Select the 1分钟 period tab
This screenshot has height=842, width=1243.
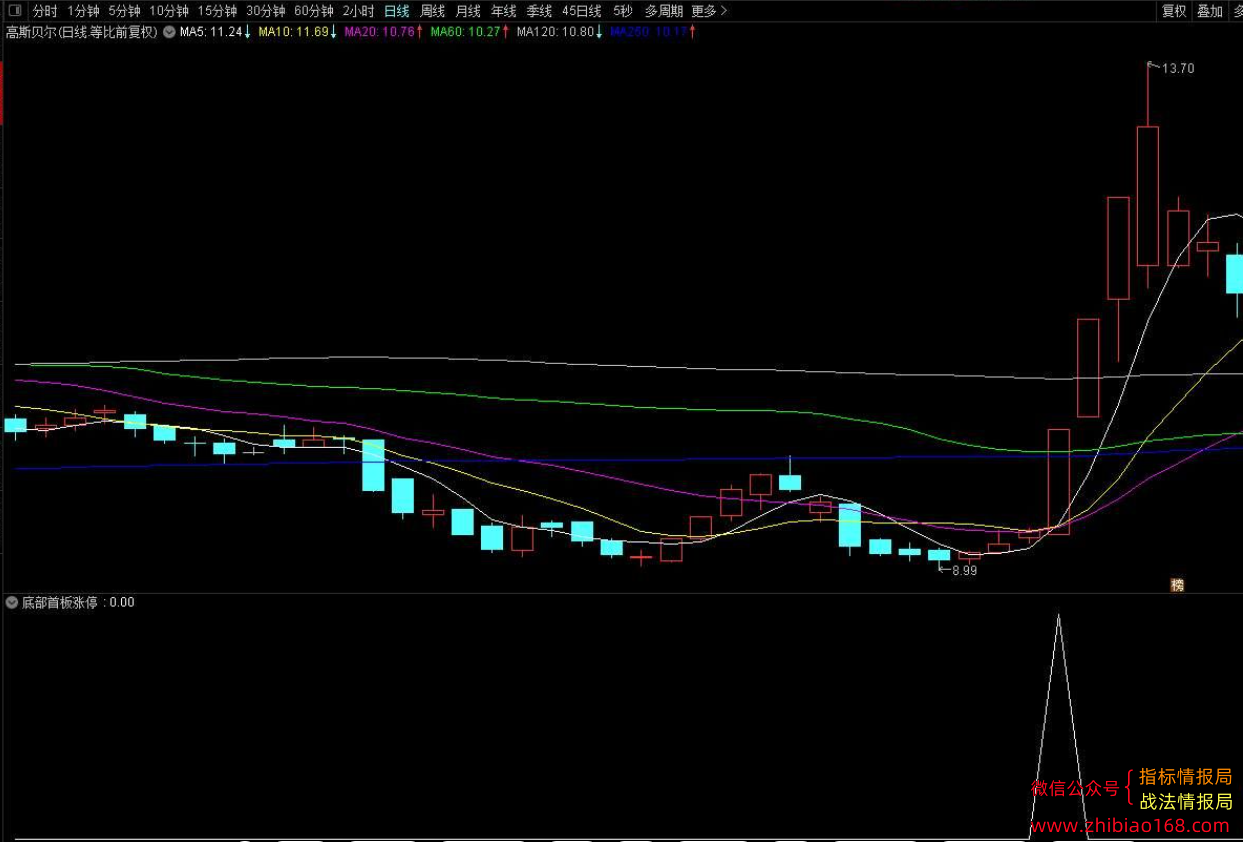tap(83, 11)
